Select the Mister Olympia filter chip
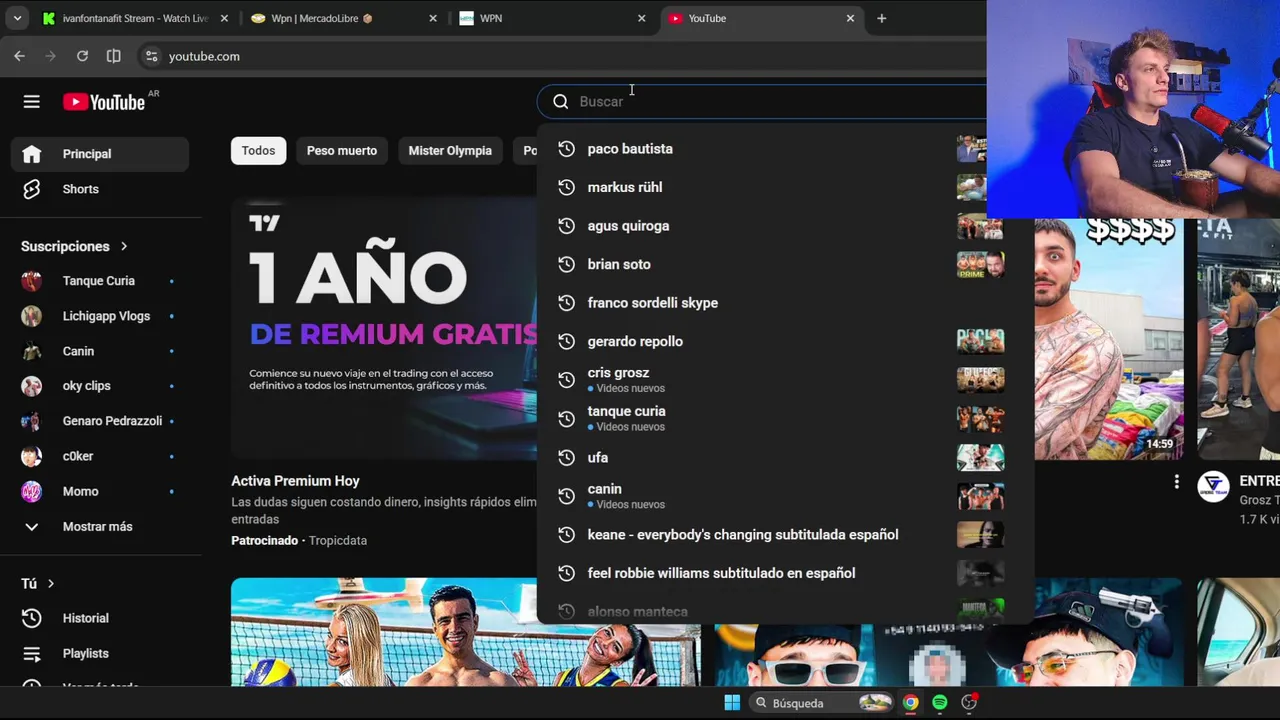This screenshot has height=720, width=1280. [450, 151]
